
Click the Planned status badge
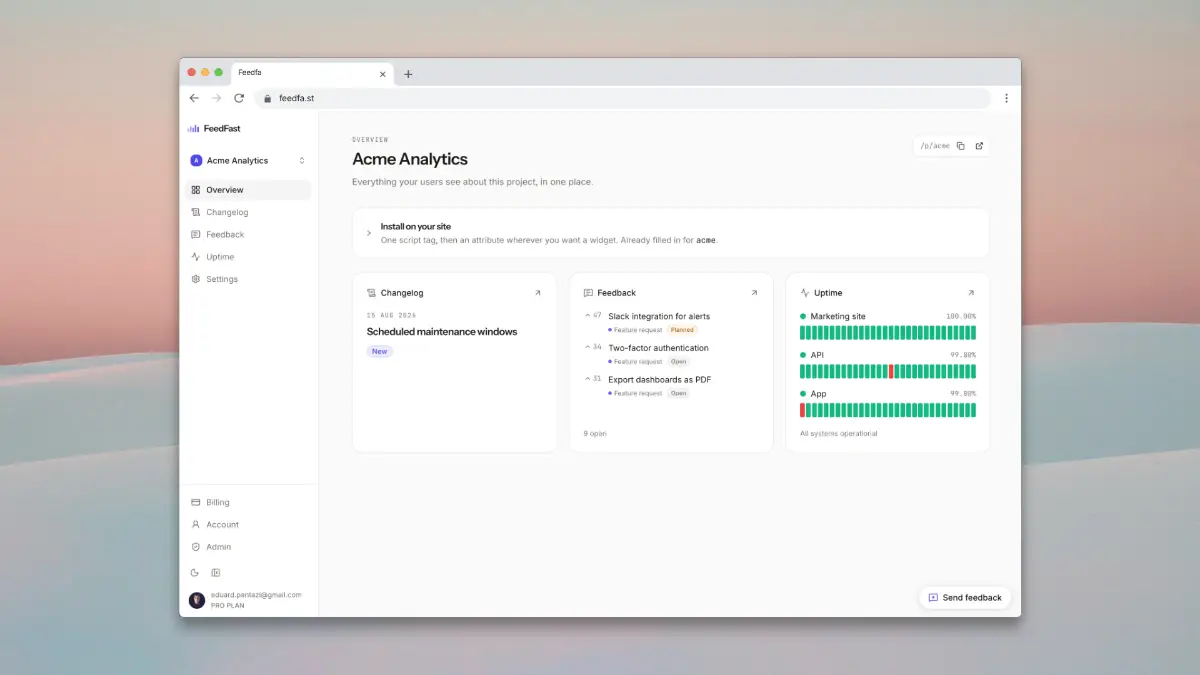[x=682, y=330]
